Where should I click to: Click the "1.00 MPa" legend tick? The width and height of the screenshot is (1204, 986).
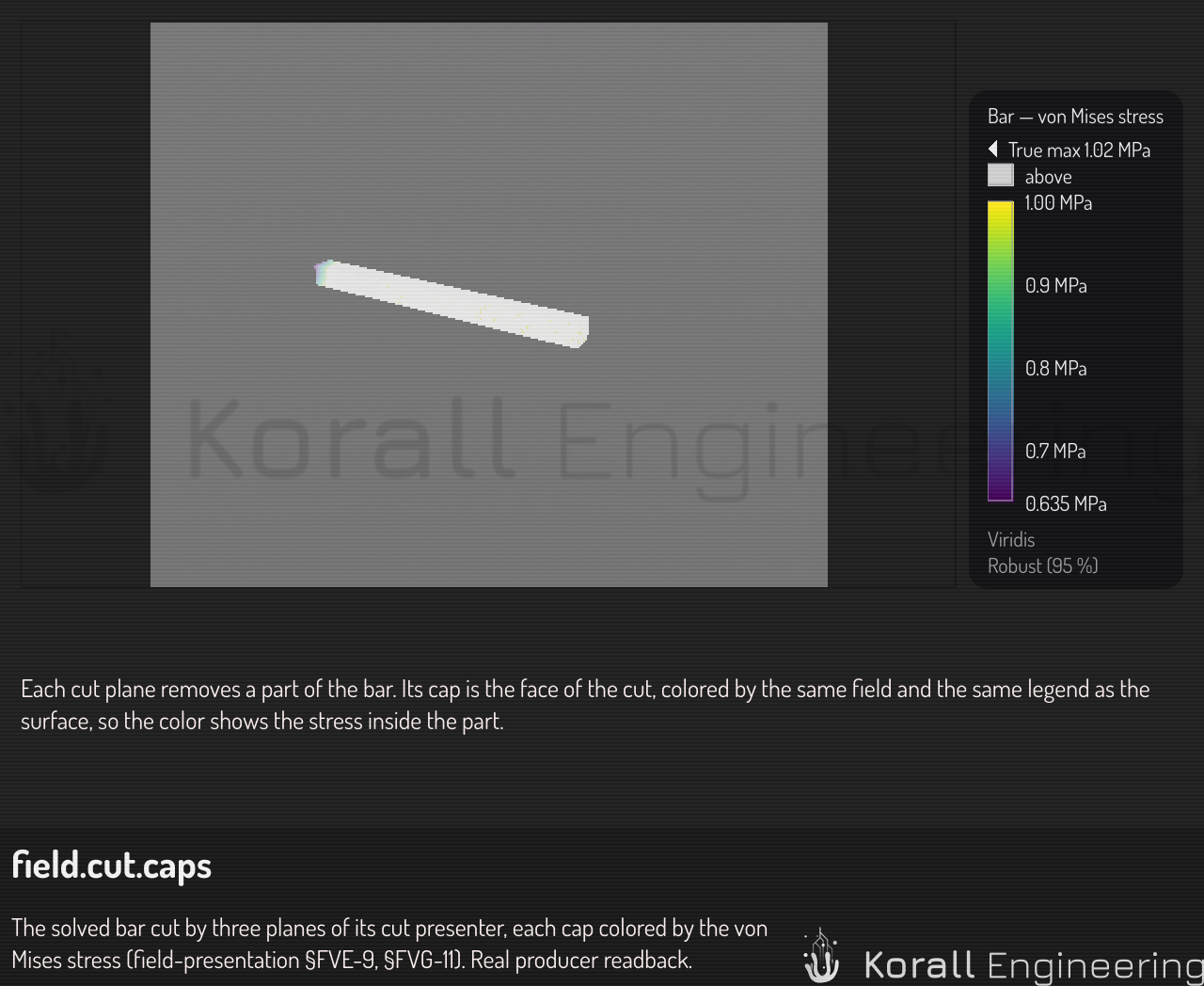tap(1058, 203)
